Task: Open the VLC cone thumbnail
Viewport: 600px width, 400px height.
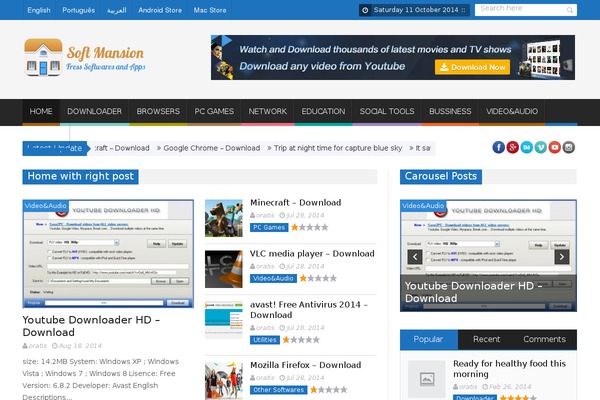Action: (223, 269)
